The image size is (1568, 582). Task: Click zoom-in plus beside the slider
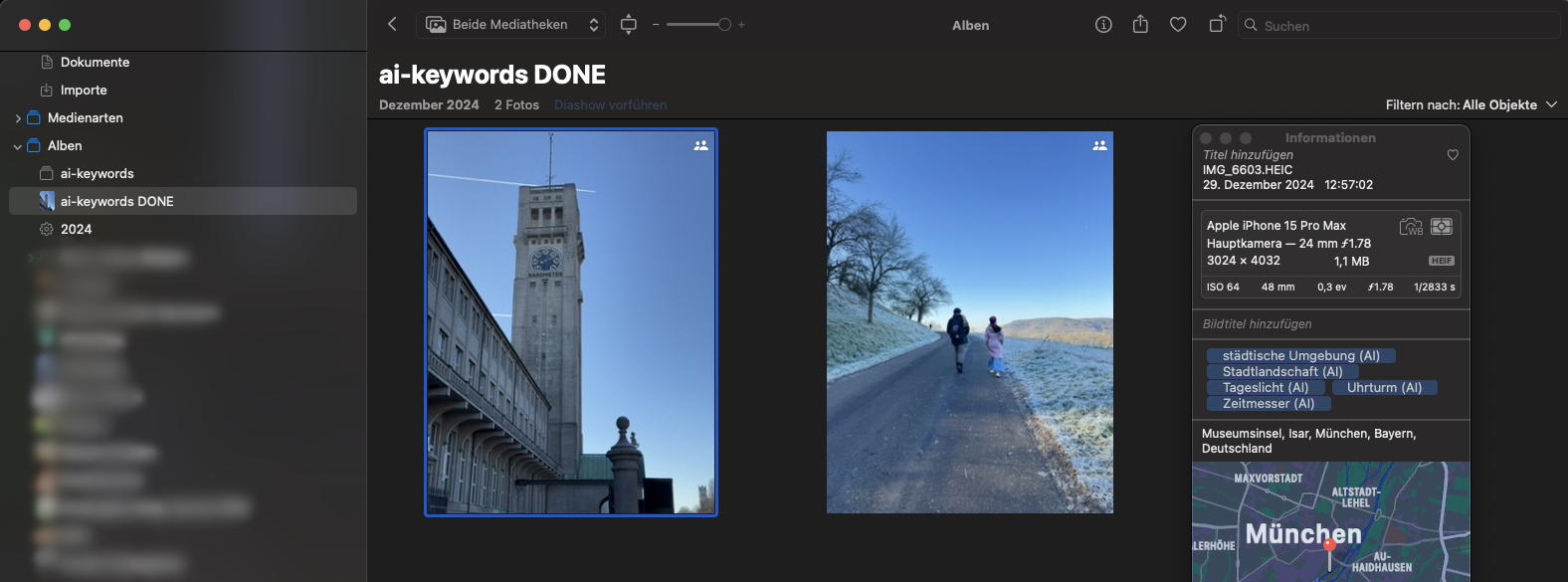741,25
